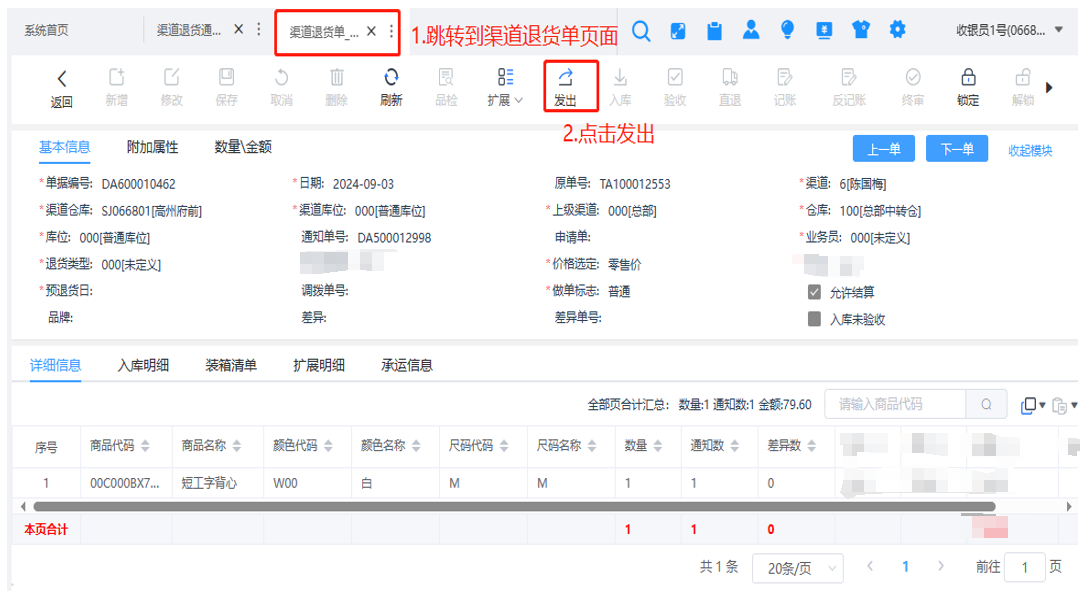Toggle the 入库未验收 checkbox
The image size is (1092, 614).
pos(814,319)
